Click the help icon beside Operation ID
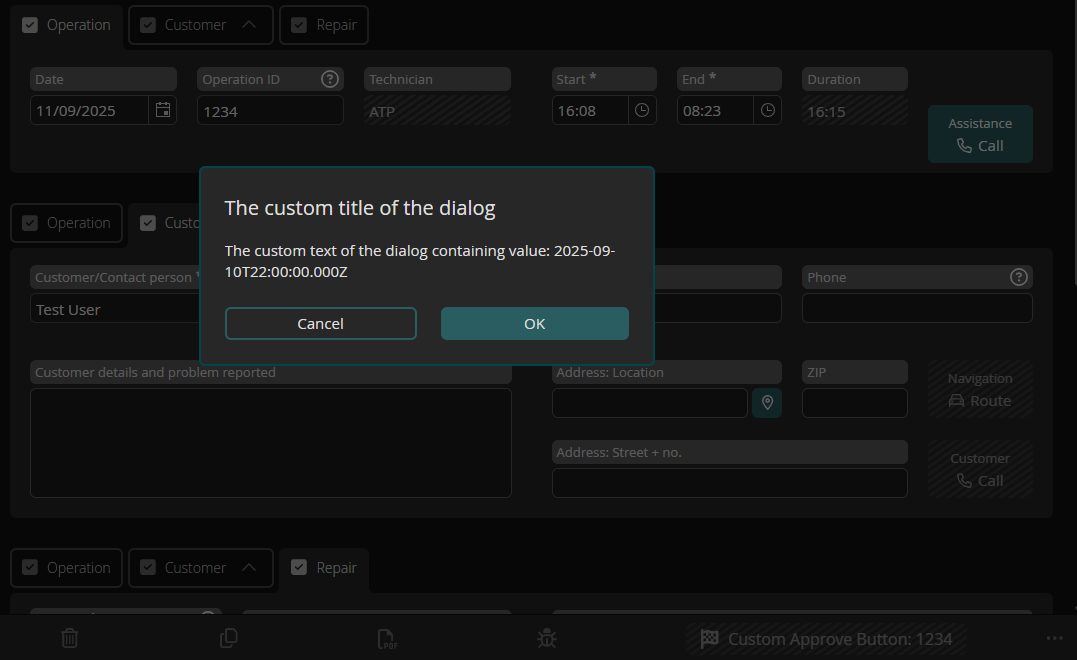 [x=329, y=79]
